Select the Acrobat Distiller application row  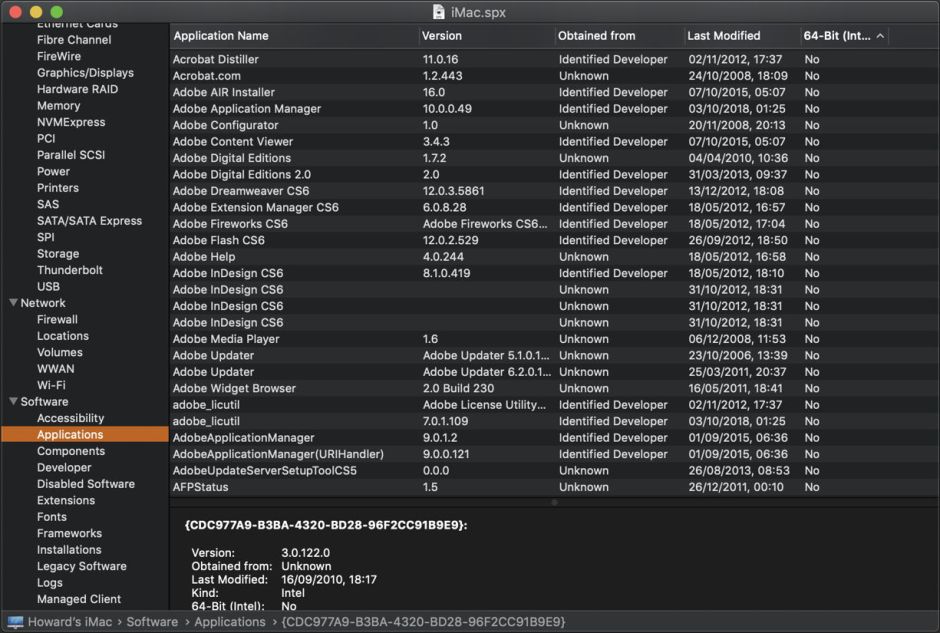click(x=300, y=59)
